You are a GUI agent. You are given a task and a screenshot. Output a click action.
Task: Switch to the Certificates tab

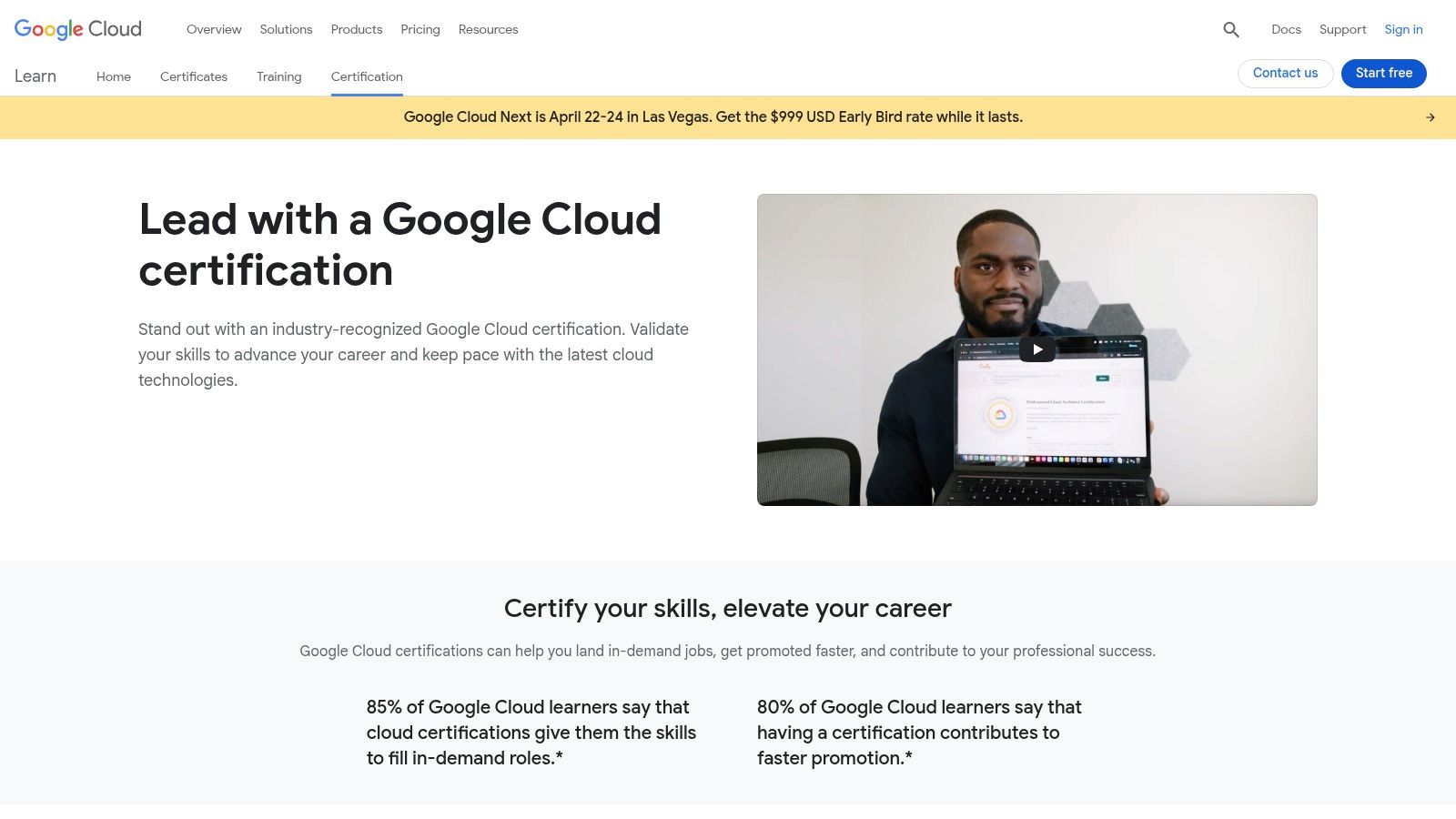(193, 76)
